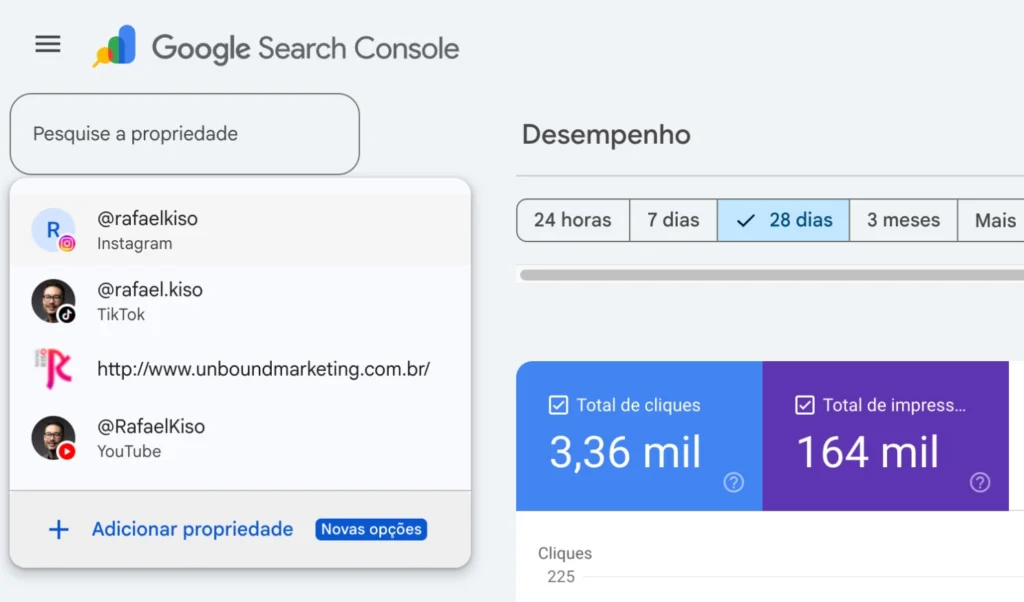The height and width of the screenshot is (602, 1024).
Task: Toggle the Total de impressões checkbox
Action: coord(805,405)
